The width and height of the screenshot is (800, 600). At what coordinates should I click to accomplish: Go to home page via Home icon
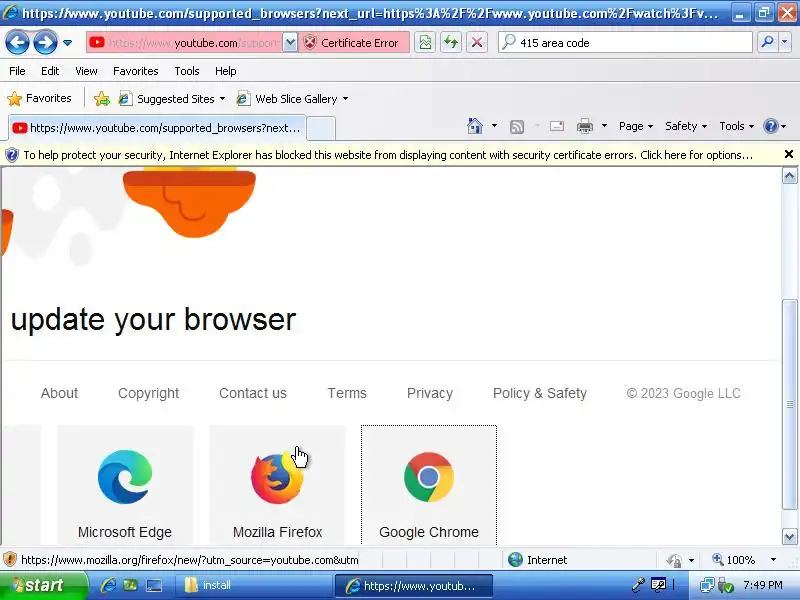click(474, 126)
